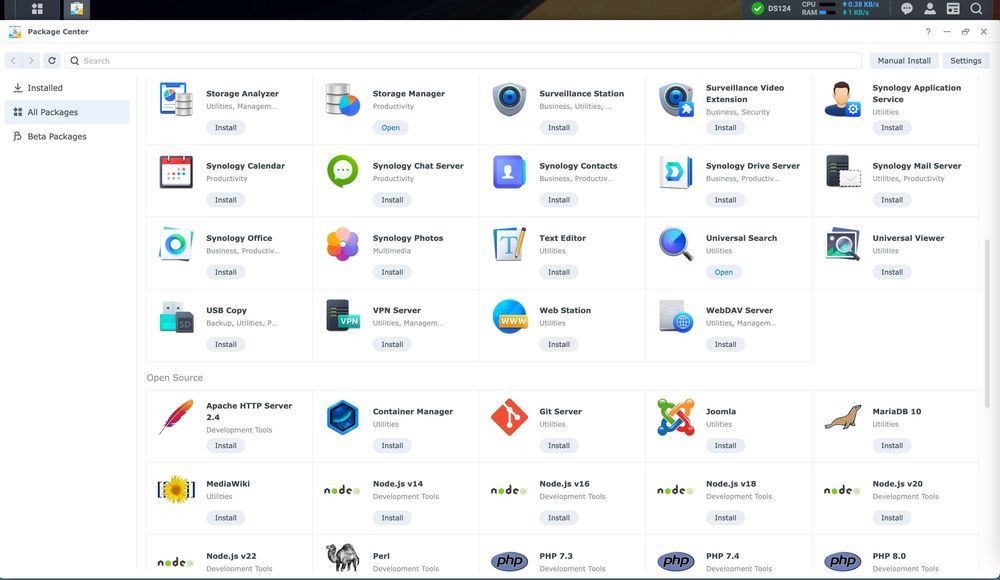The image size is (1000, 580).
Task: Install the VPN Server package
Action: pyautogui.click(x=392, y=344)
